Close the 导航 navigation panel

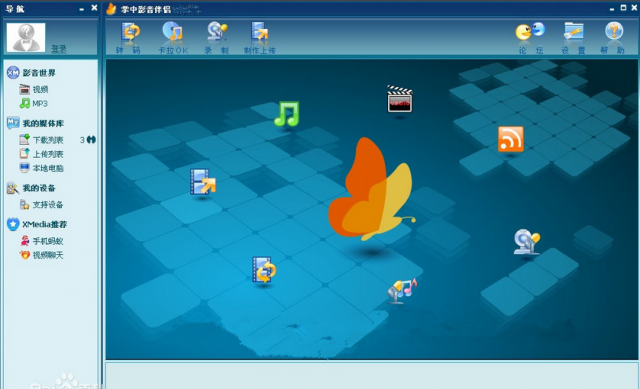point(94,8)
